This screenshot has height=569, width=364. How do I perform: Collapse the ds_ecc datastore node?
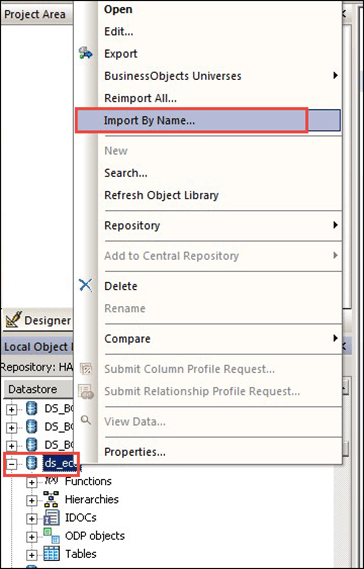click(12, 464)
